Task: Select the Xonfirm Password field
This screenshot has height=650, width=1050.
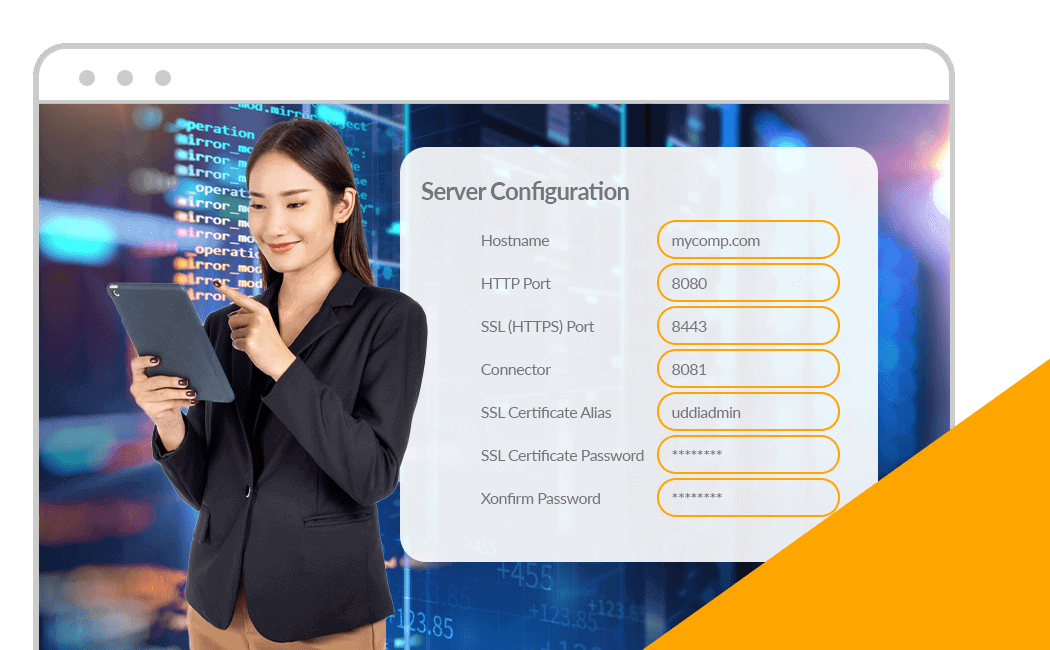Action: (748, 497)
